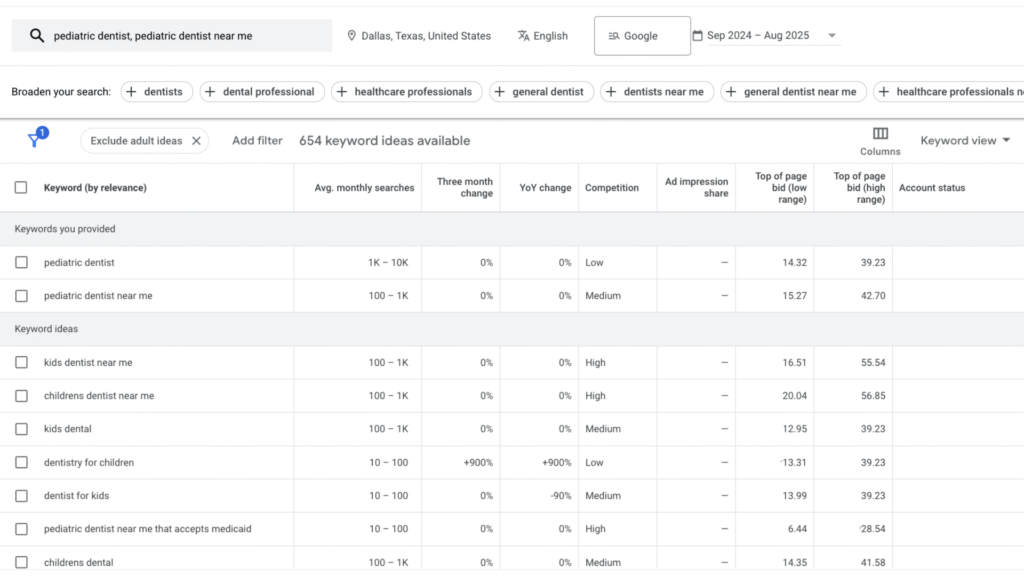Click the language translate icon

[523, 36]
